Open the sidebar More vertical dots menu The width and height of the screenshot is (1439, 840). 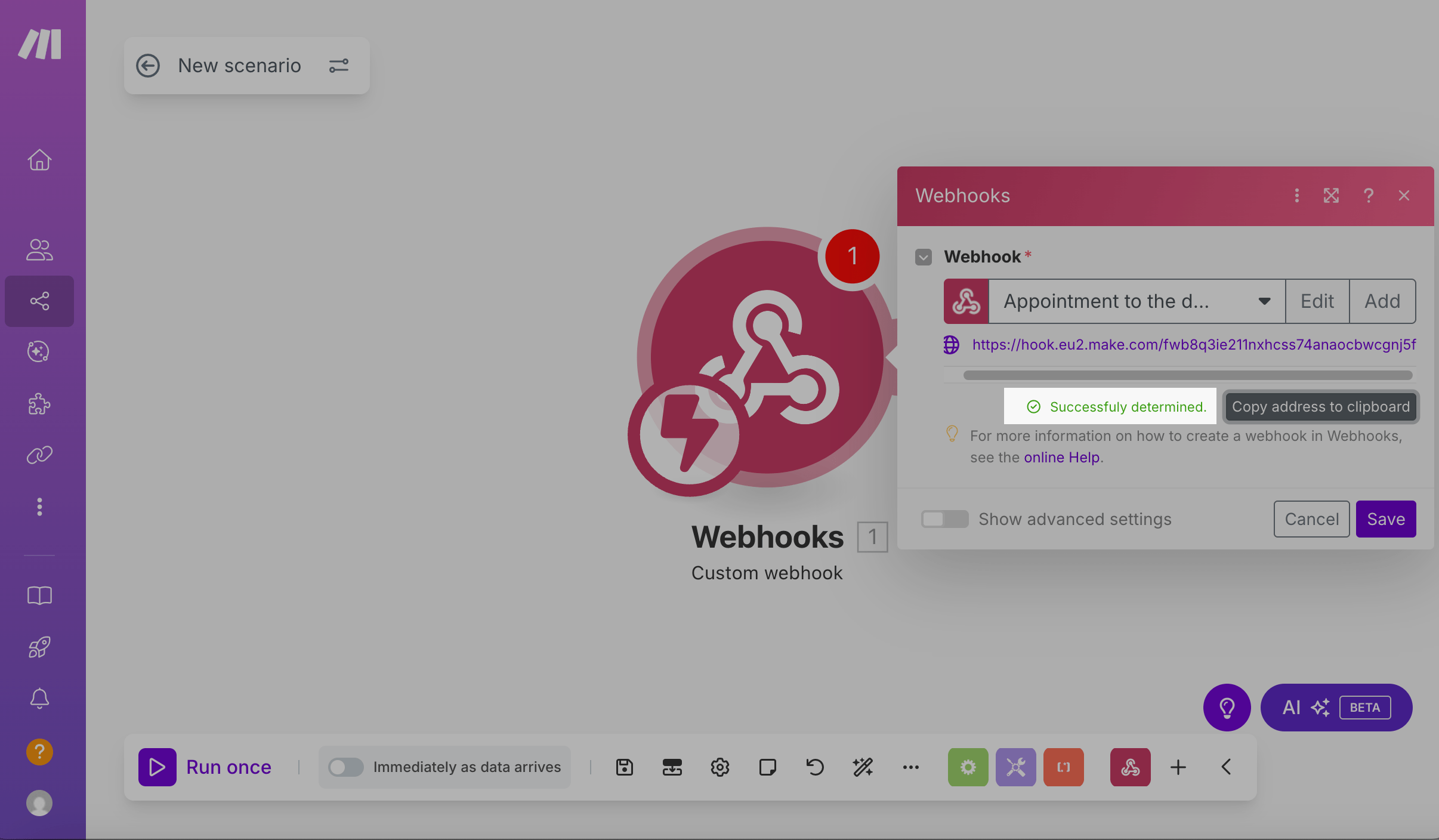[x=39, y=507]
